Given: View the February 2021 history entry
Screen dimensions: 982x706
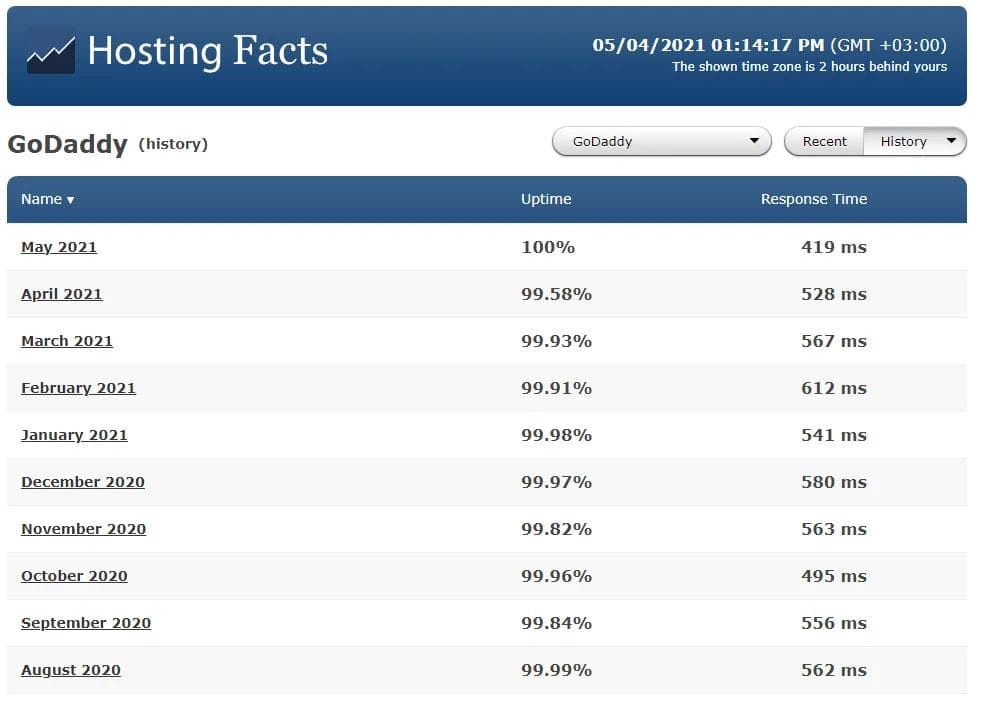Looking at the screenshot, I should [78, 388].
